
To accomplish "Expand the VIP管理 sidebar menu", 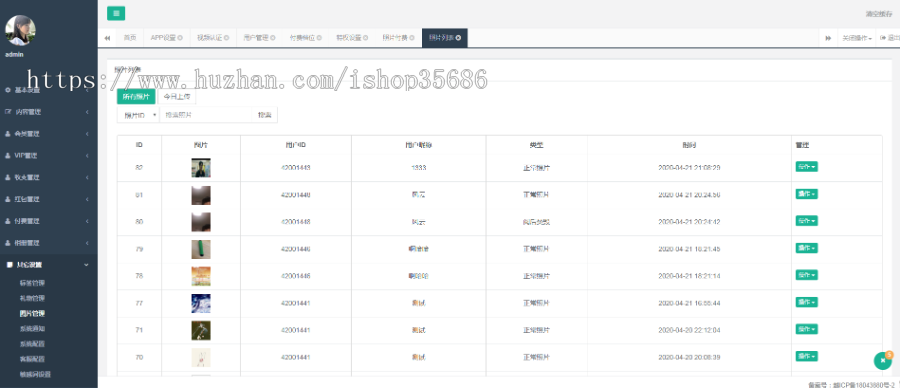I will tap(49, 156).
